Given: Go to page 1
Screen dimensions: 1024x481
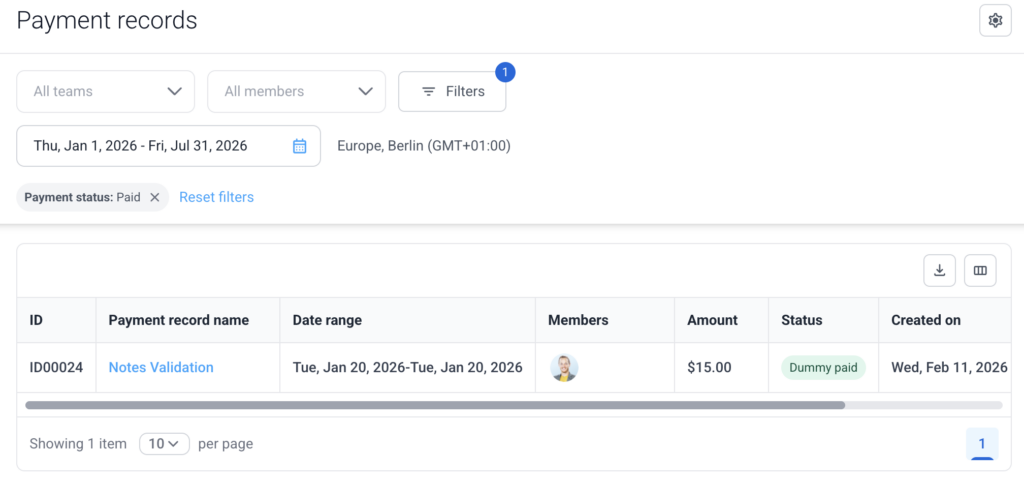Looking at the screenshot, I should pyautogui.click(x=982, y=444).
